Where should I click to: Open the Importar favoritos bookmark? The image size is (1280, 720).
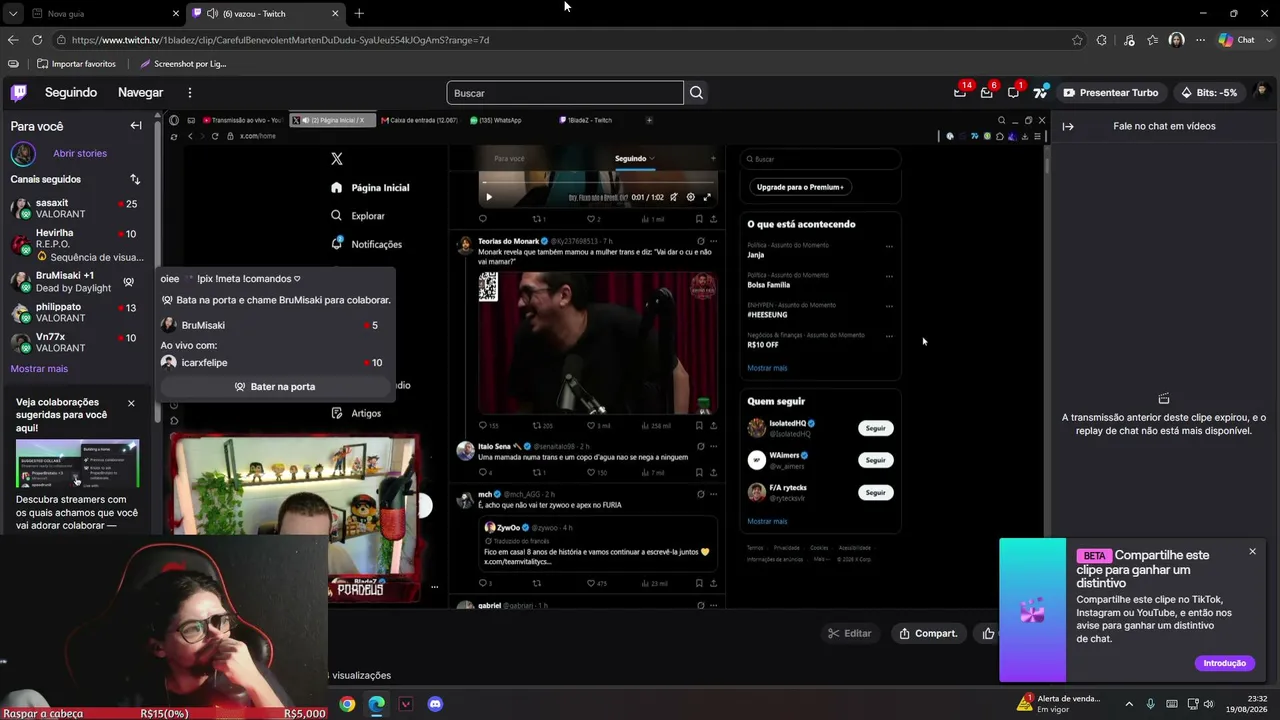coord(76,64)
